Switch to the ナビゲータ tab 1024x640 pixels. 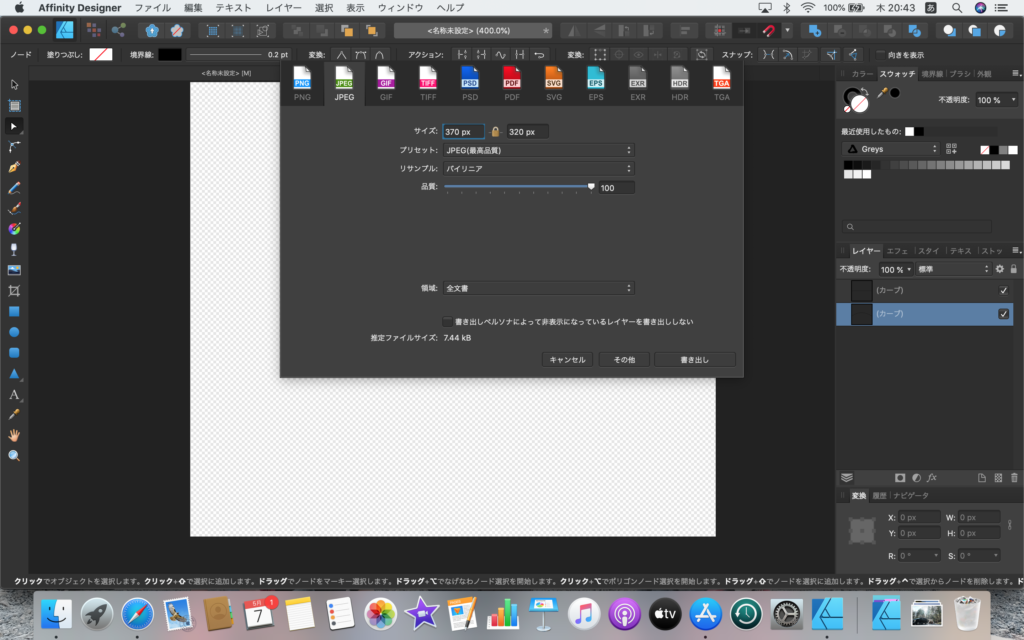tap(911, 496)
